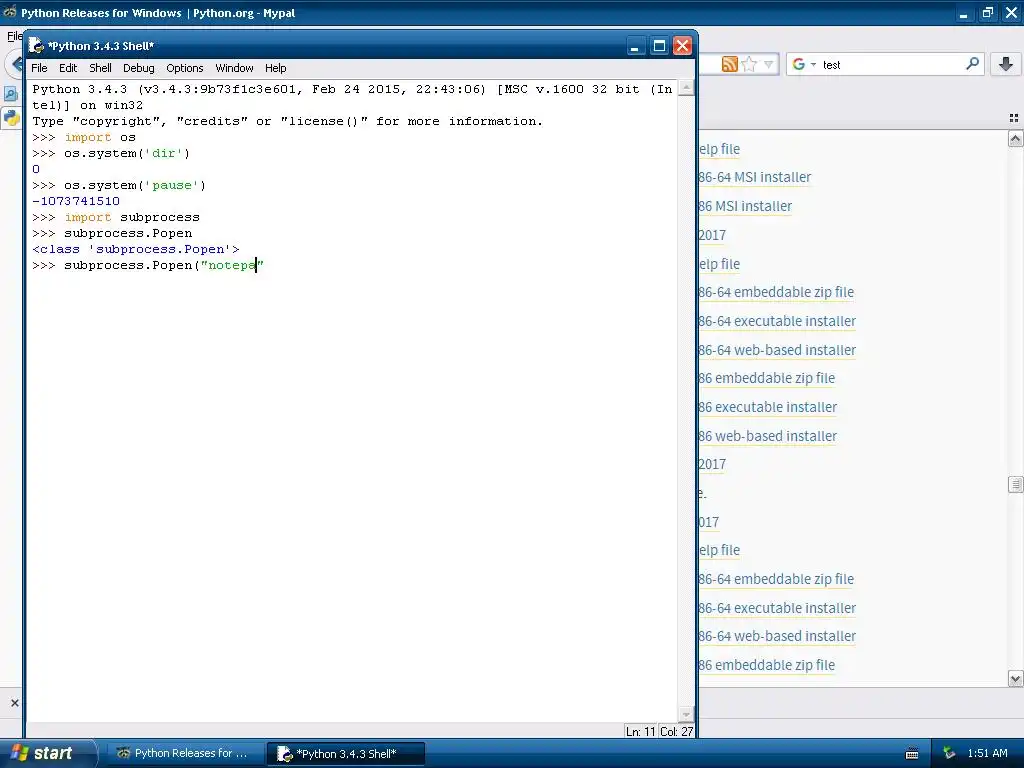Open the 86-64 MSI installer link
The width and height of the screenshot is (1024, 768).
pos(754,178)
